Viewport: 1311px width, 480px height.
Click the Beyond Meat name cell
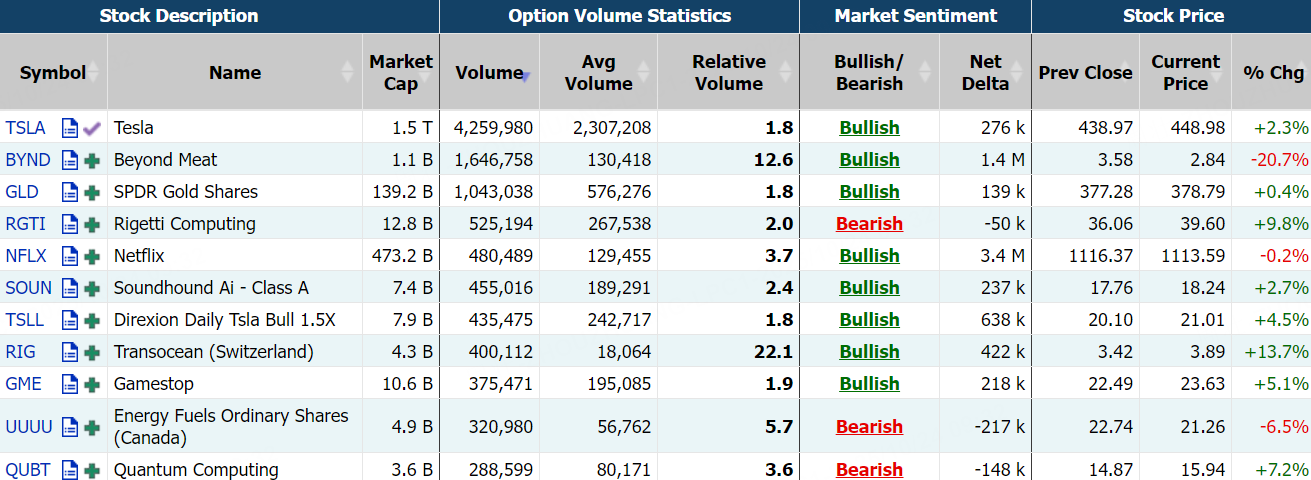click(166, 160)
